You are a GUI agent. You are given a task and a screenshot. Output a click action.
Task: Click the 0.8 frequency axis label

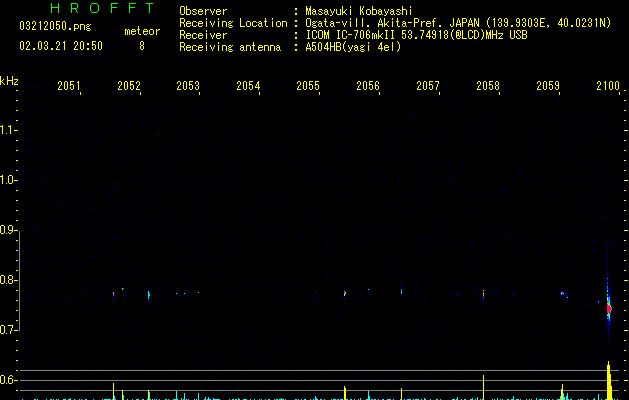(x=8, y=280)
